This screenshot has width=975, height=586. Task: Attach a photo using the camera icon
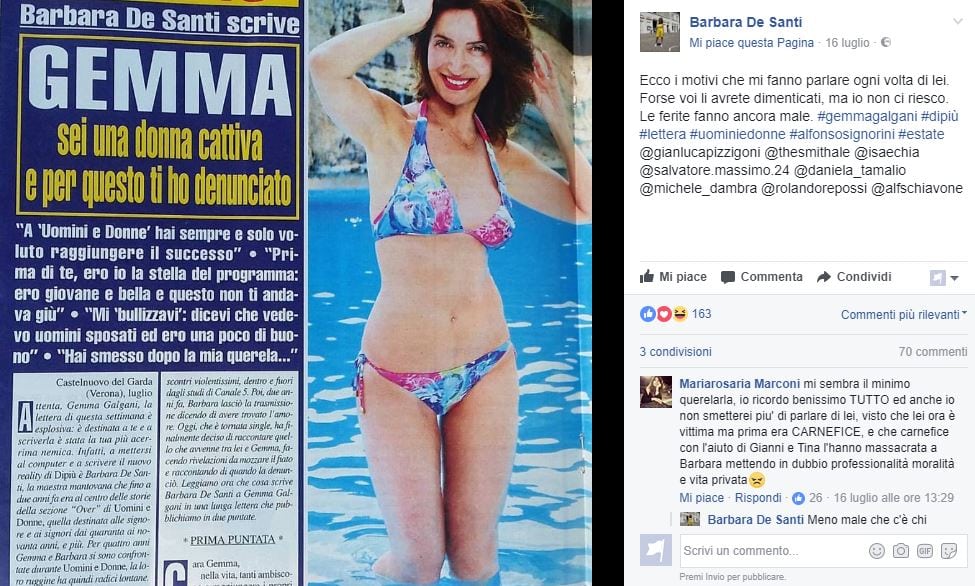point(900,551)
